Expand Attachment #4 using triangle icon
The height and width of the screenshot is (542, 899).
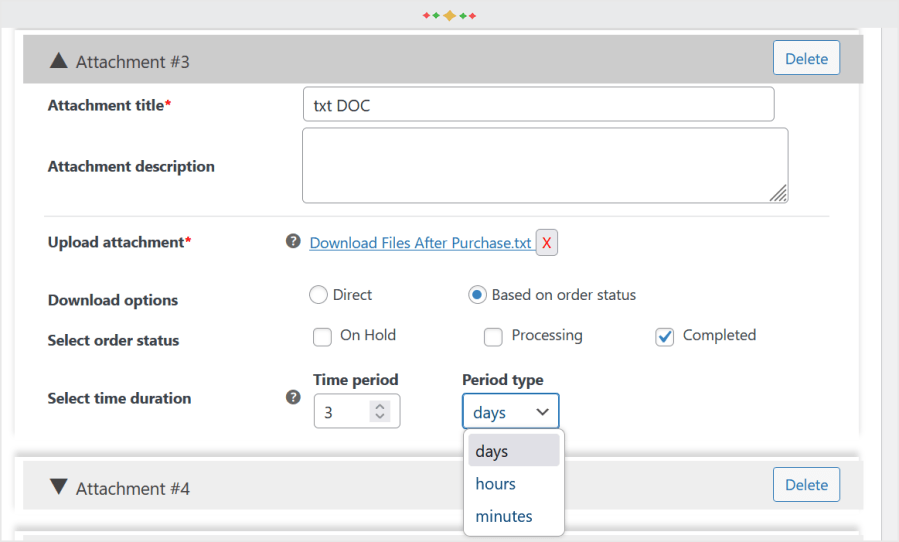pyautogui.click(x=58, y=487)
